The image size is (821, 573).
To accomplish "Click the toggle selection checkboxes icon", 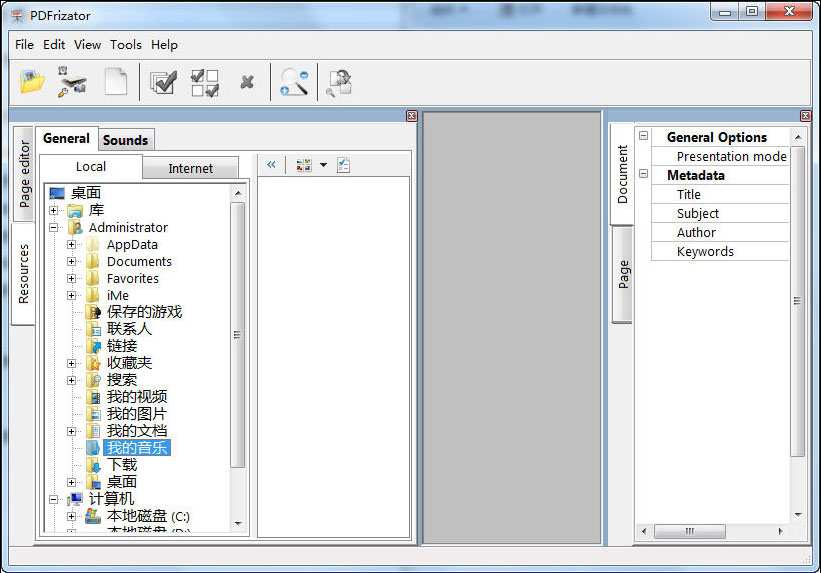I will [x=205, y=83].
